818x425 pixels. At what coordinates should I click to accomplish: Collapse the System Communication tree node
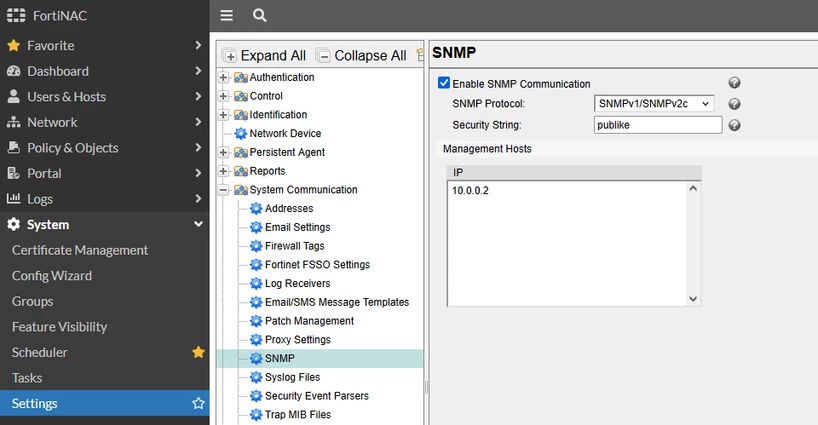pyautogui.click(x=223, y=190)
